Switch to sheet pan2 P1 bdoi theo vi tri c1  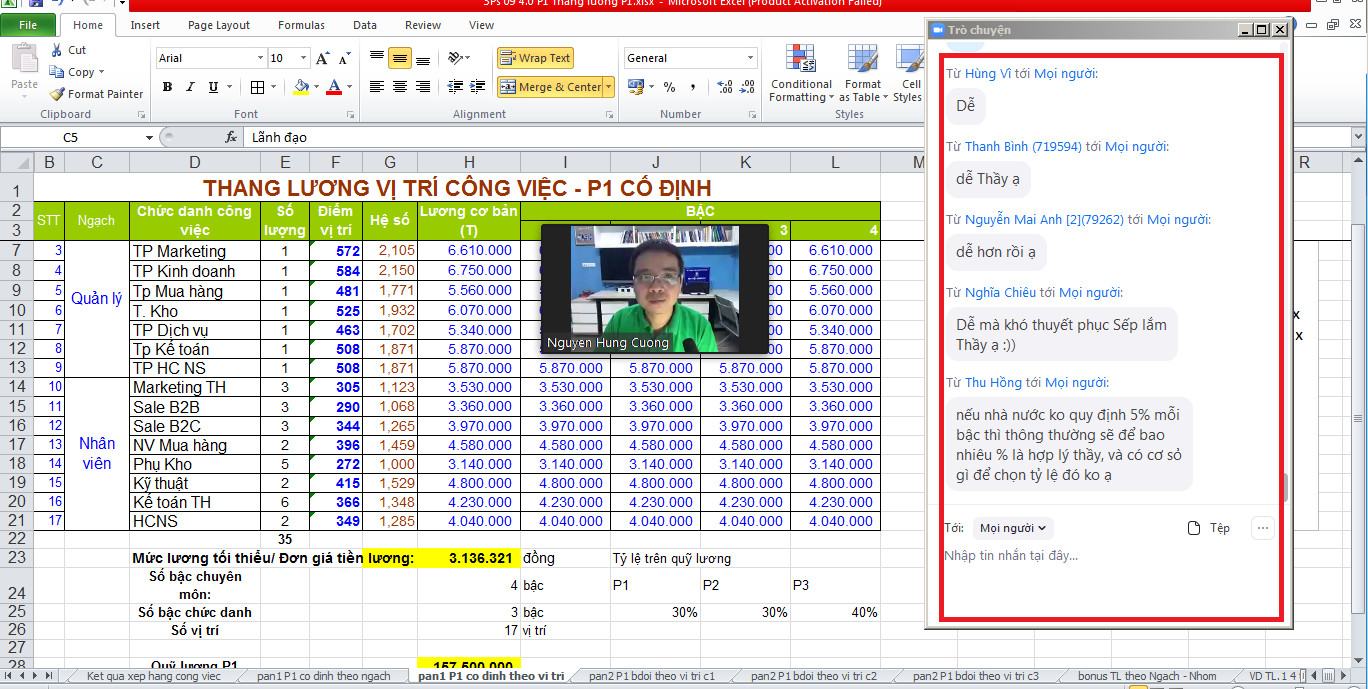coord(653,676)
